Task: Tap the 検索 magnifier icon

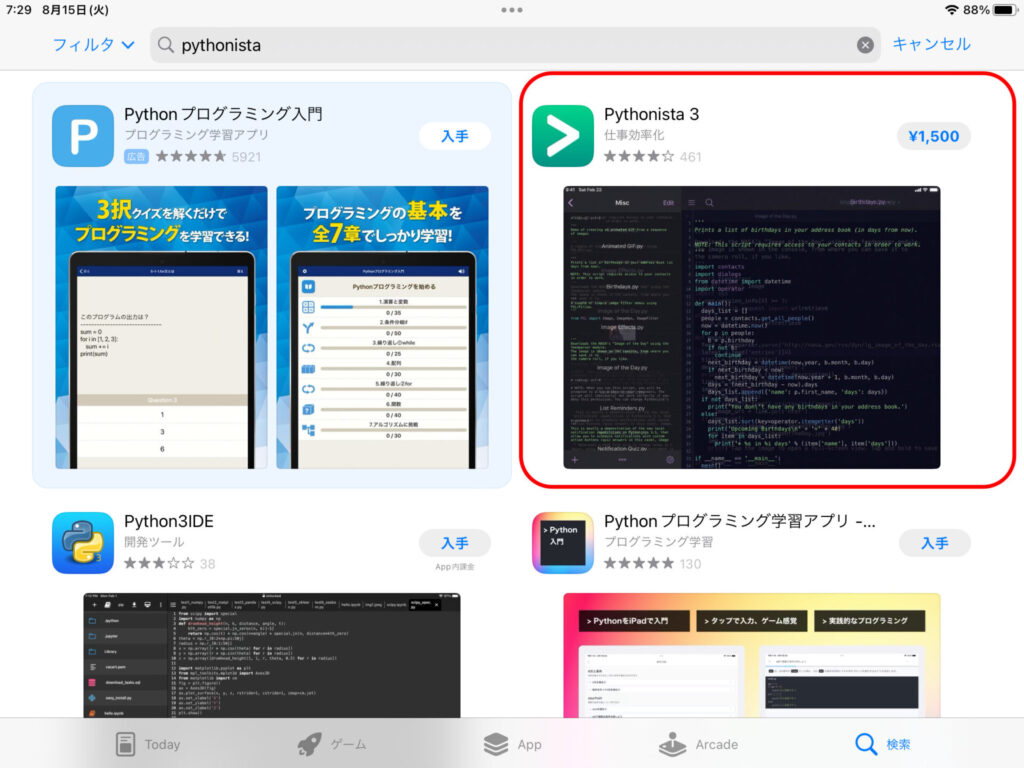Action: [x=866, y=744]
